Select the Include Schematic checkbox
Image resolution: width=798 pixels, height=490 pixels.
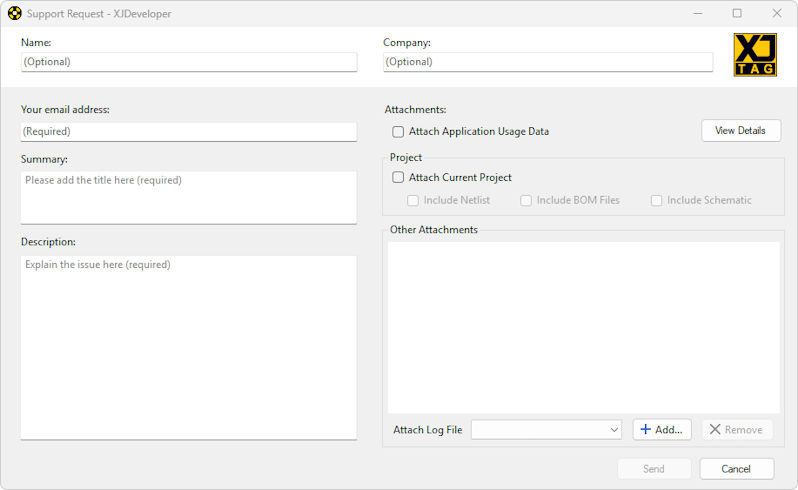[657, 200]
